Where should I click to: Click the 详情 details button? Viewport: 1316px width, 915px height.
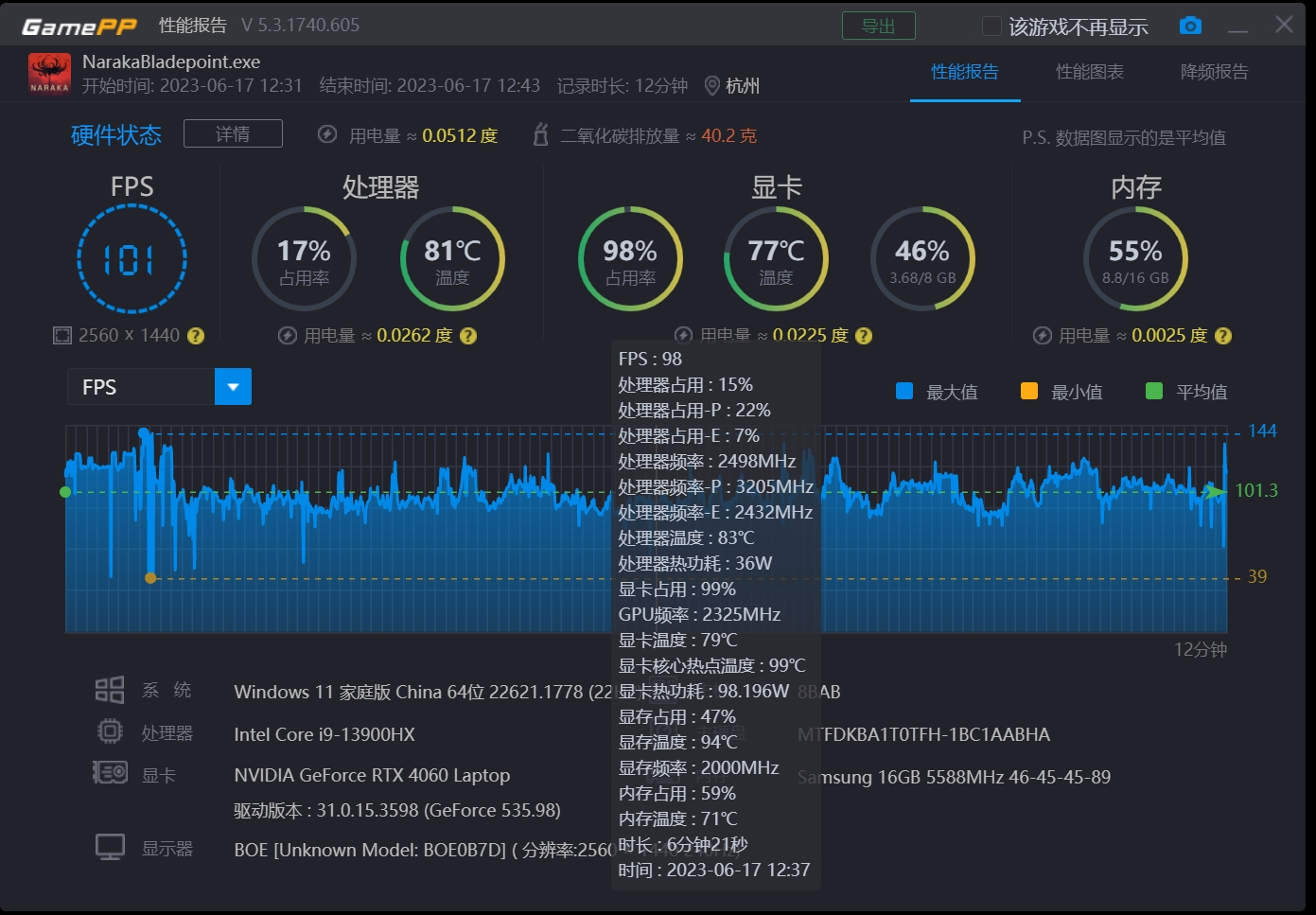(233, 133)
